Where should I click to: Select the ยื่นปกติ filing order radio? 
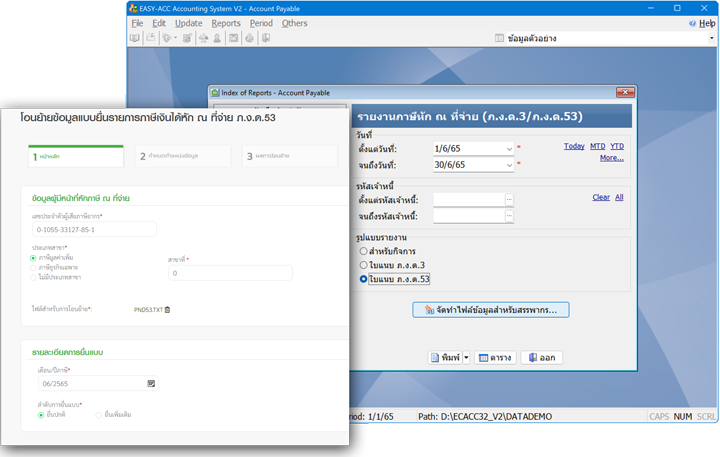[x=41, y=415]
